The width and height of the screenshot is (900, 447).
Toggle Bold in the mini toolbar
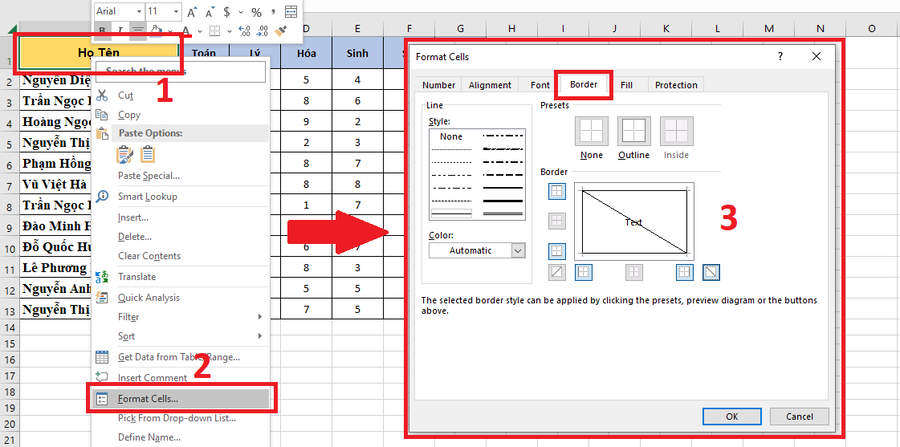click(103, 30)
